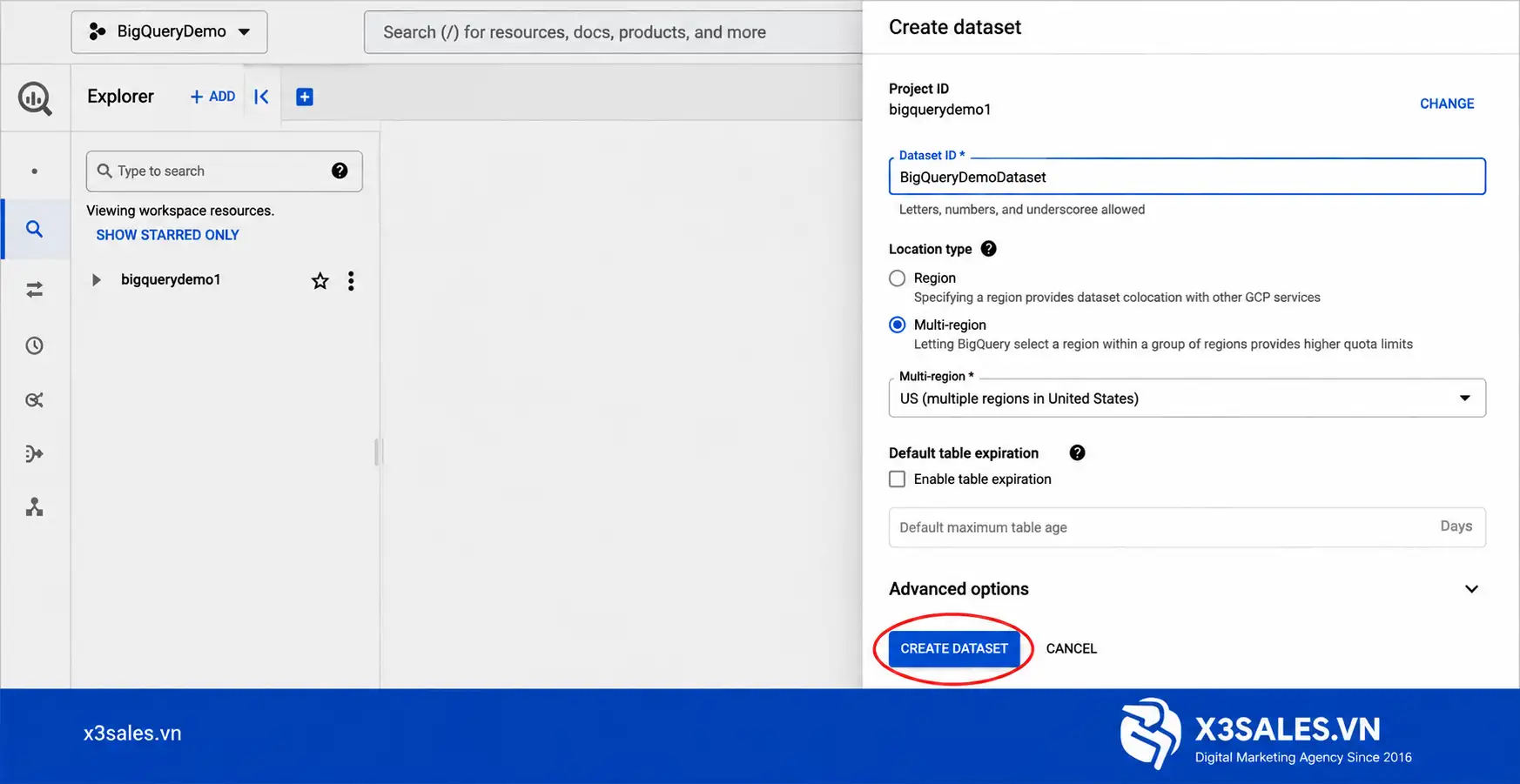
Task: Open Dataform sidebar icon
Action: [x=34, y=453]
